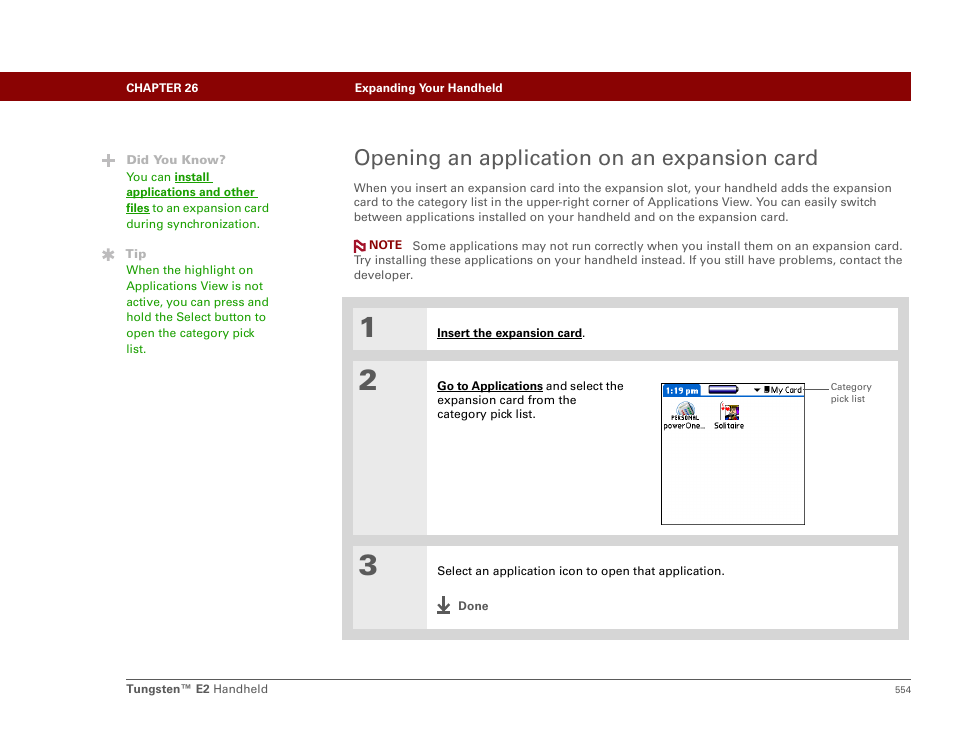Click the 'CHAPTER 26' header text
954x738 pixels.
click(x=162, y=88)
